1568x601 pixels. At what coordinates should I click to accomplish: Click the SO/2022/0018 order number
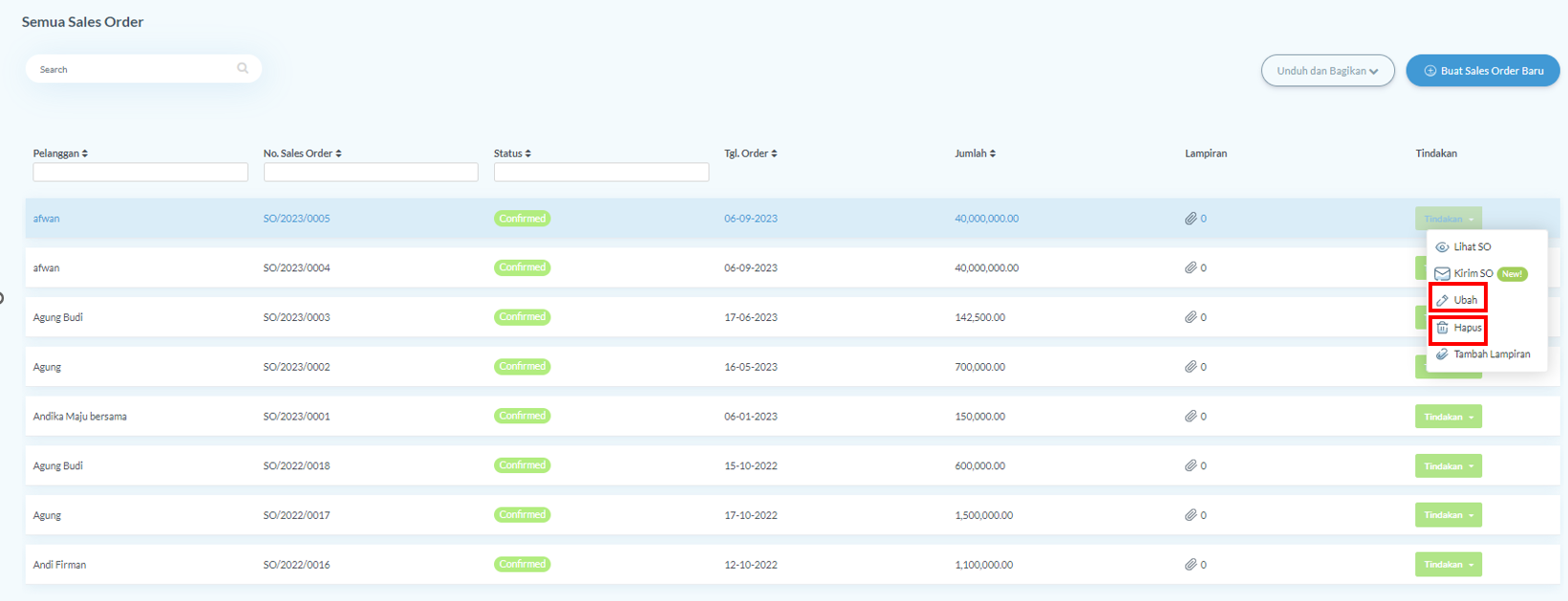click(x=296, y=466)
